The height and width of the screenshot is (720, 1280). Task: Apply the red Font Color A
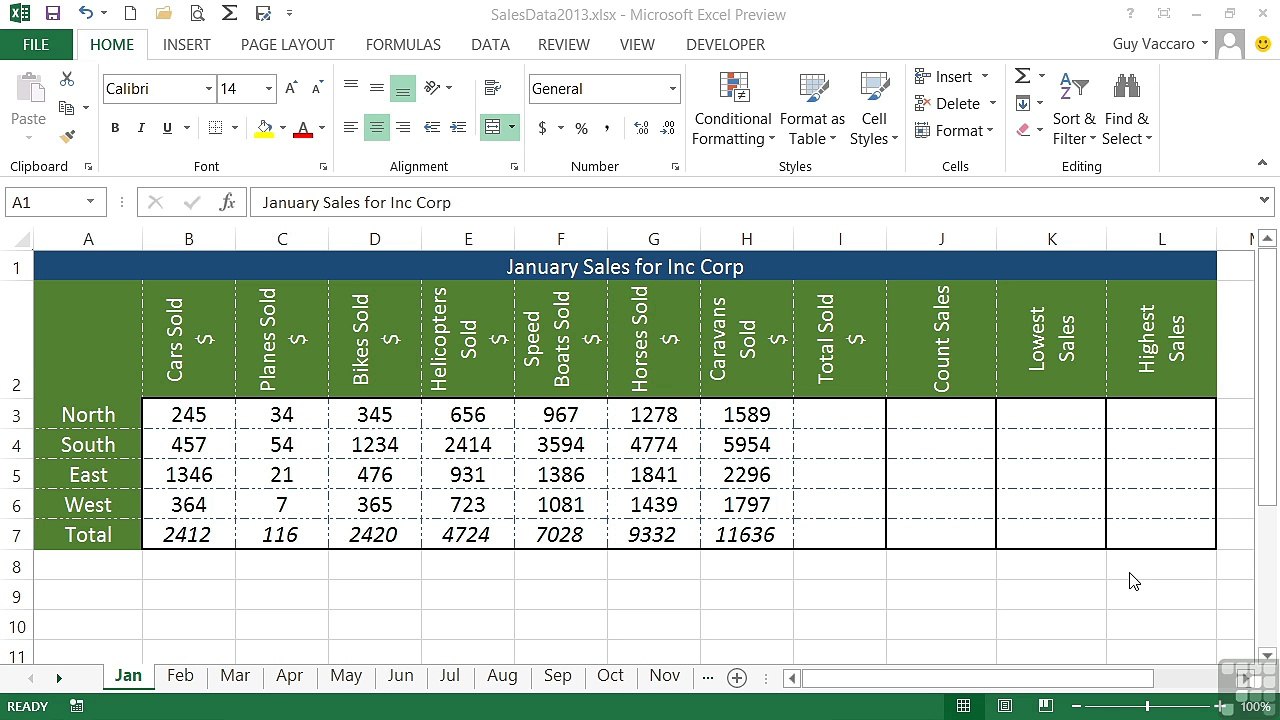click(x=303, y=128)
